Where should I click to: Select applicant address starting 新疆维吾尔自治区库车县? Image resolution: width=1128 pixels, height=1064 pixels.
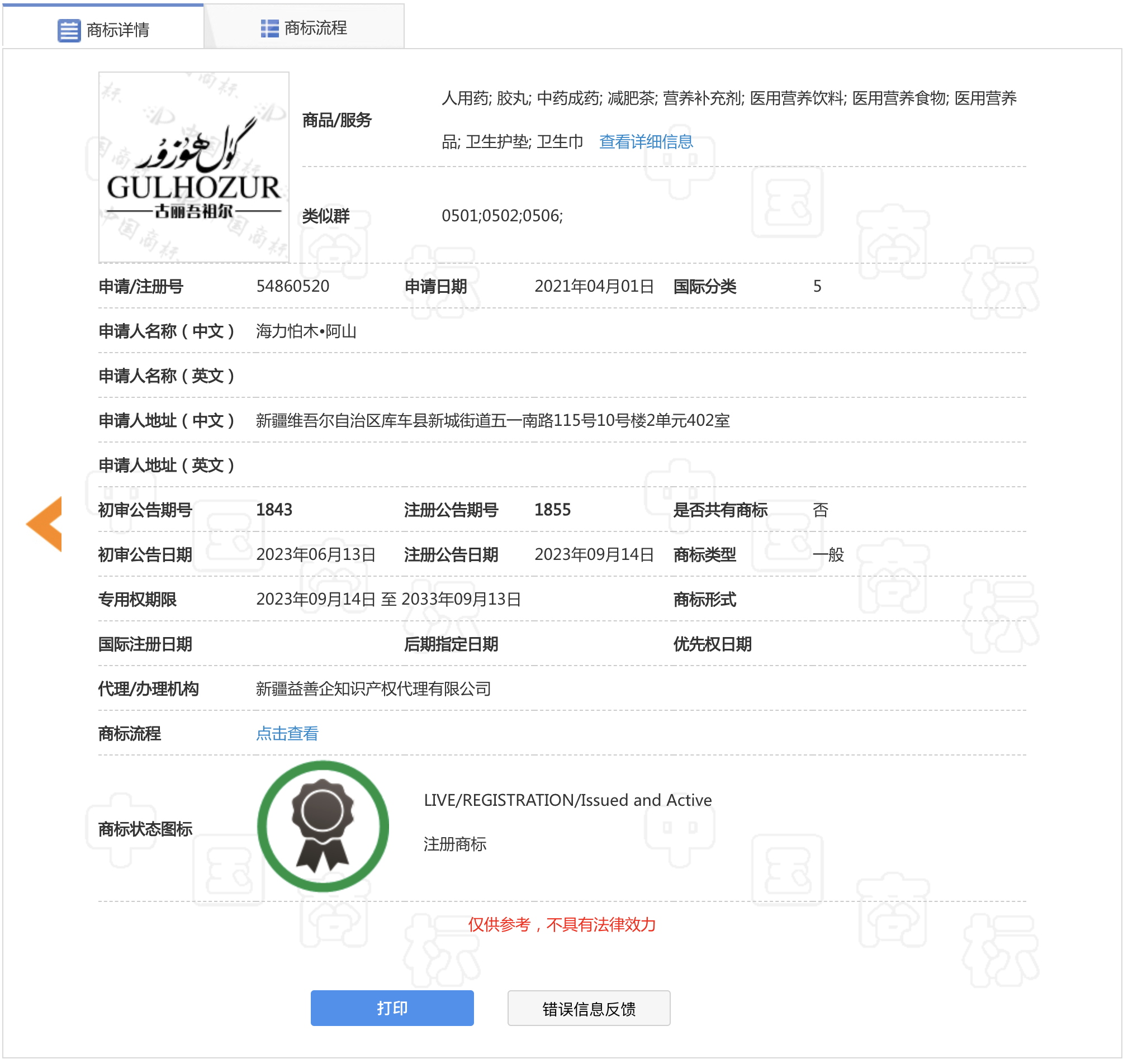[493, 421]
